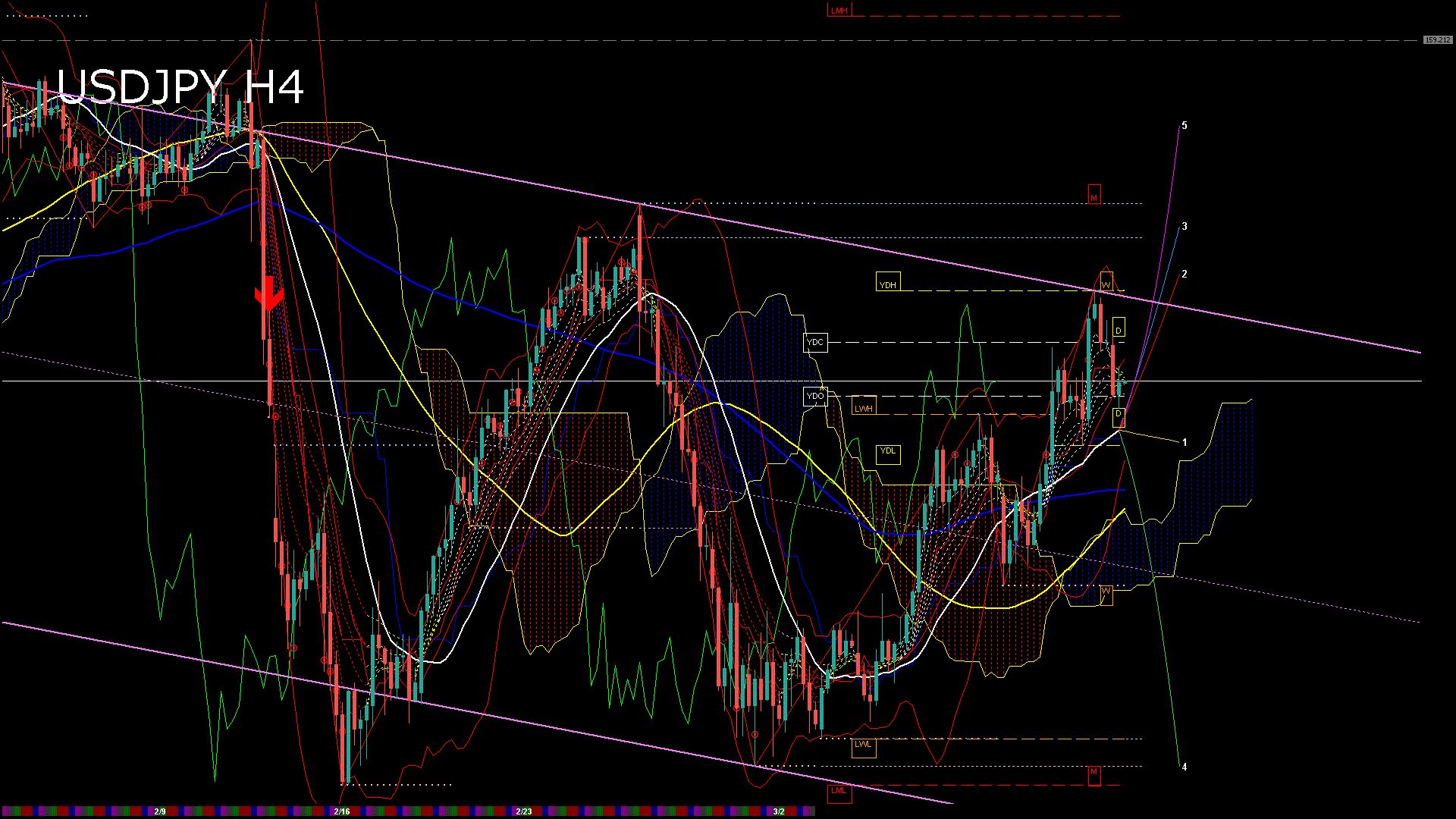Toggle the upper W weekly open marker
The width and height of the screenshot is (1456, 819).
[1106, 283]
